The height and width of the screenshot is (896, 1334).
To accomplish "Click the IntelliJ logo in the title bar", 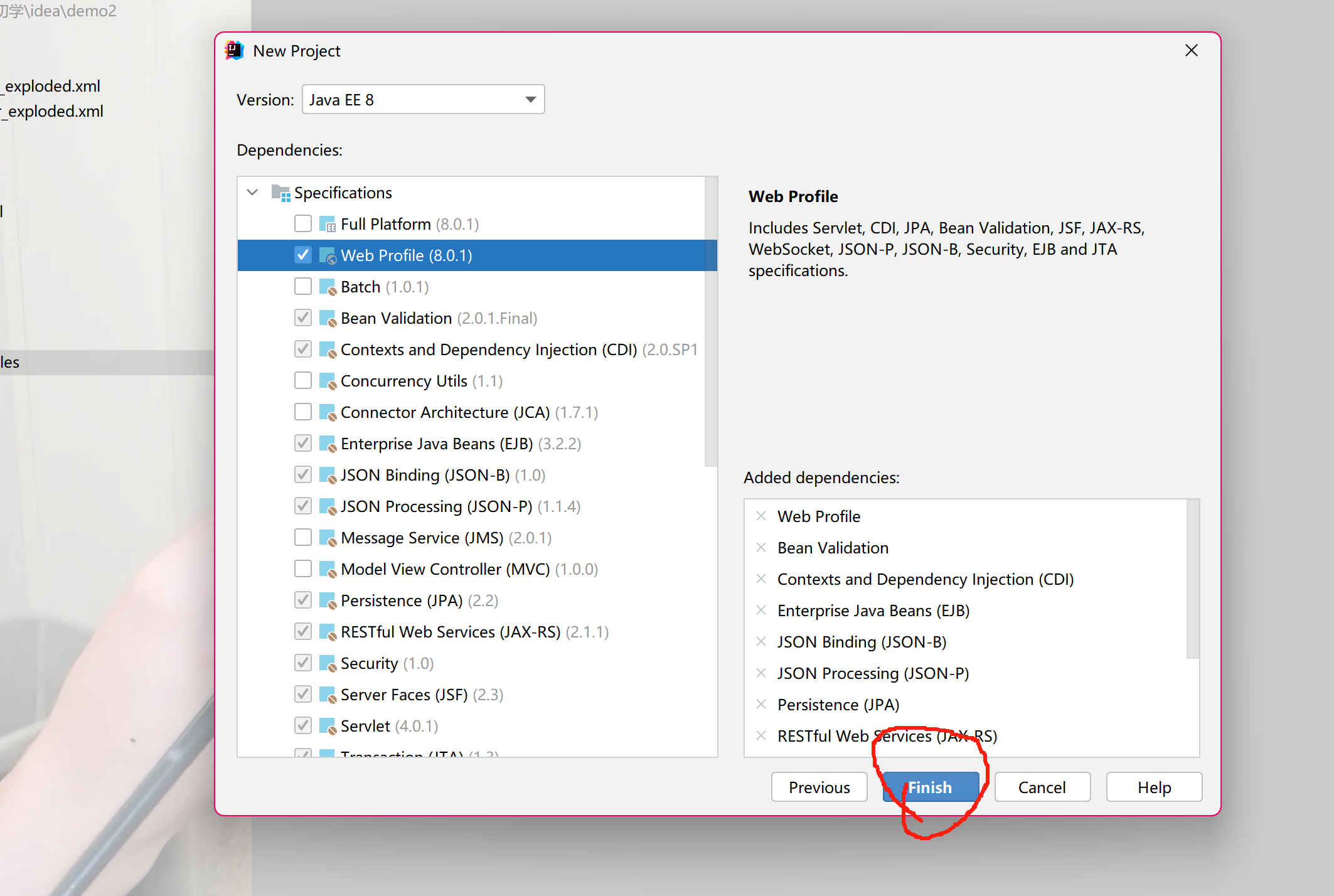I will [235, 50].
